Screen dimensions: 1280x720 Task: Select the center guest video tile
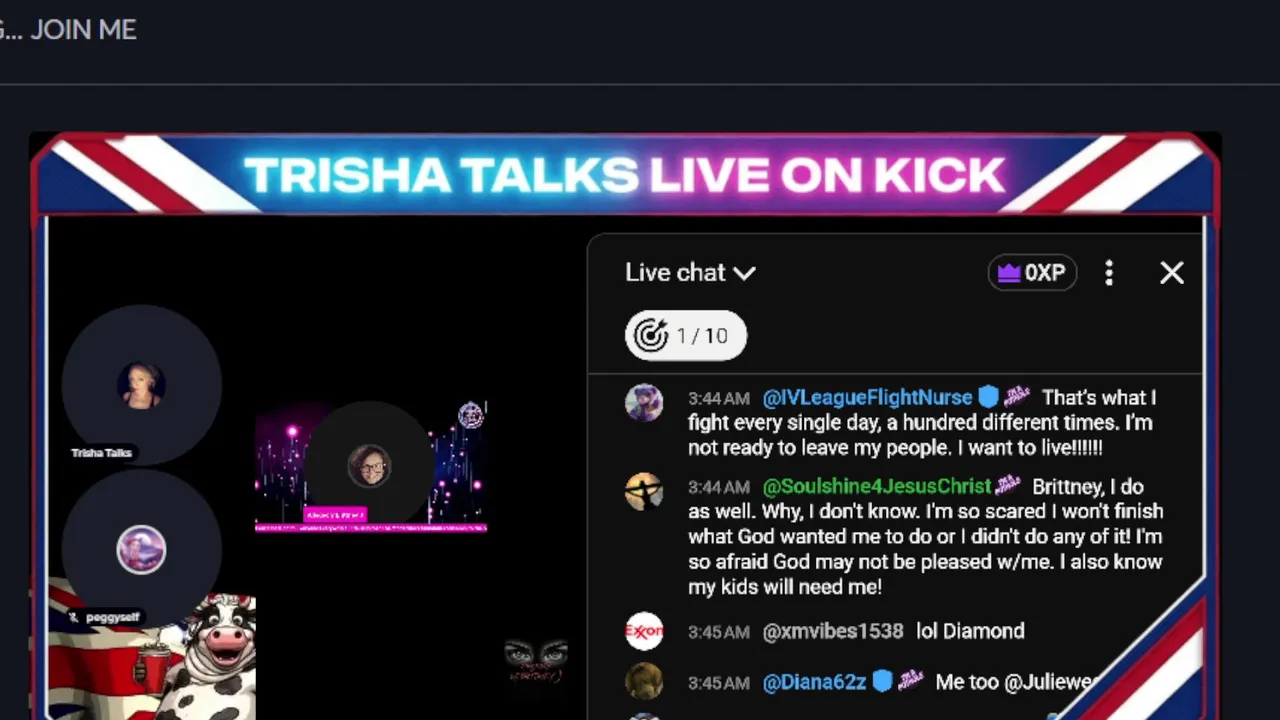coord(370,466)
